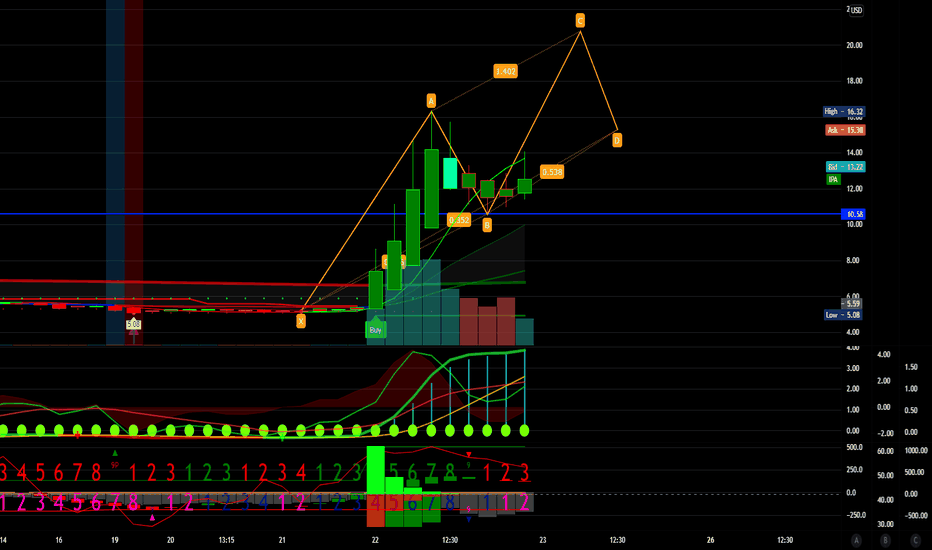Click the green Buy signal marker
Viewport: 932px width, 550px height.
click(375, 330)
